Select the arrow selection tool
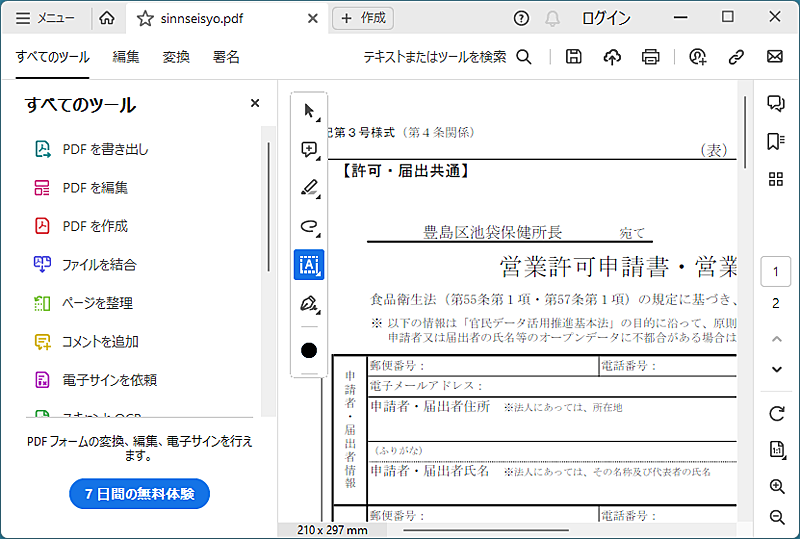Screen dimensions: 800x539 (309, 111)
